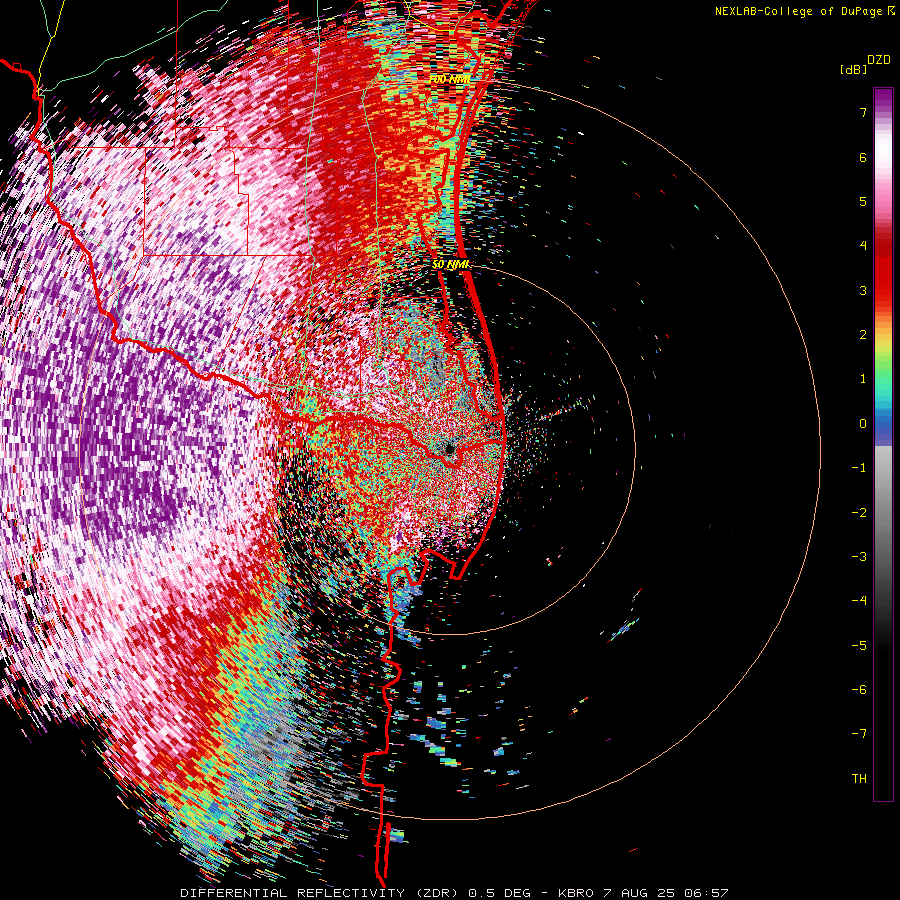Click the 100 NMI range ring label
The image size is (900, 900).
tap(450, 79)
